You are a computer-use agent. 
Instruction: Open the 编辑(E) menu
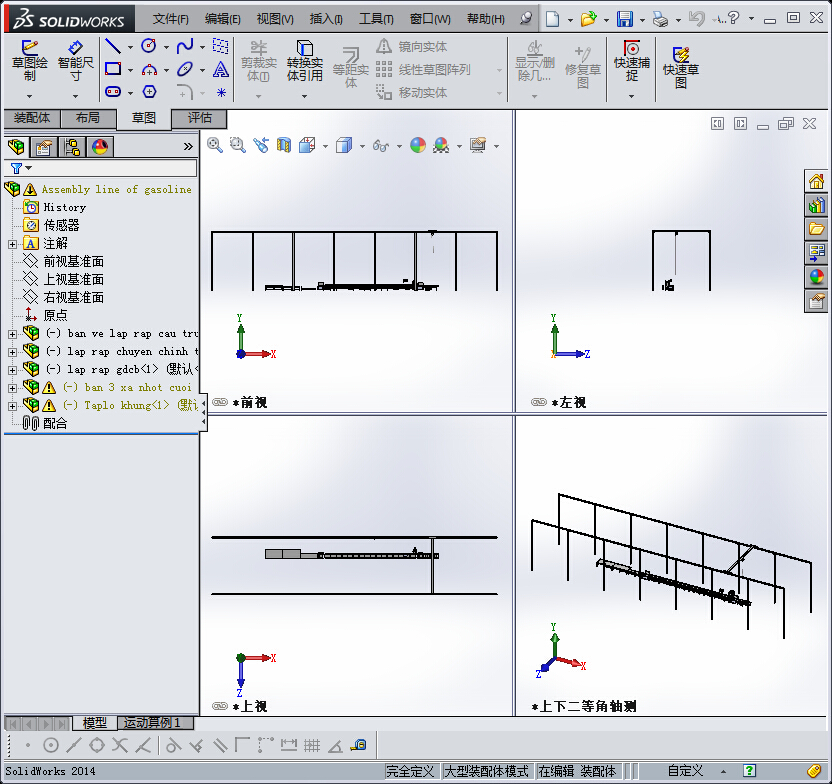tap(222, 19)
